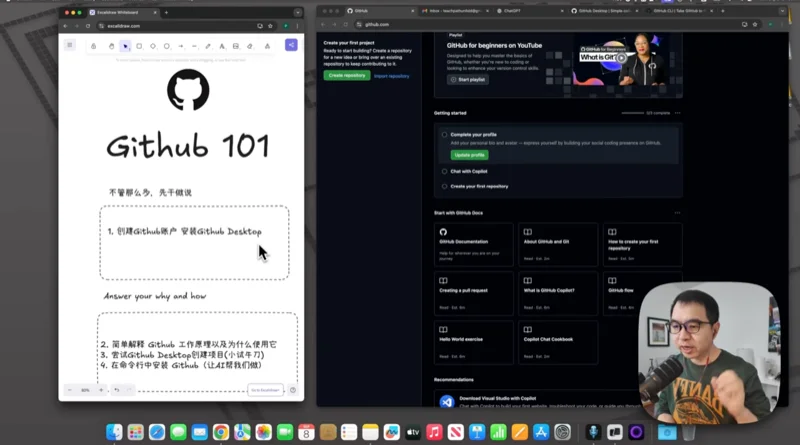Open the help question mark in Excalidraw

[293, 390]
